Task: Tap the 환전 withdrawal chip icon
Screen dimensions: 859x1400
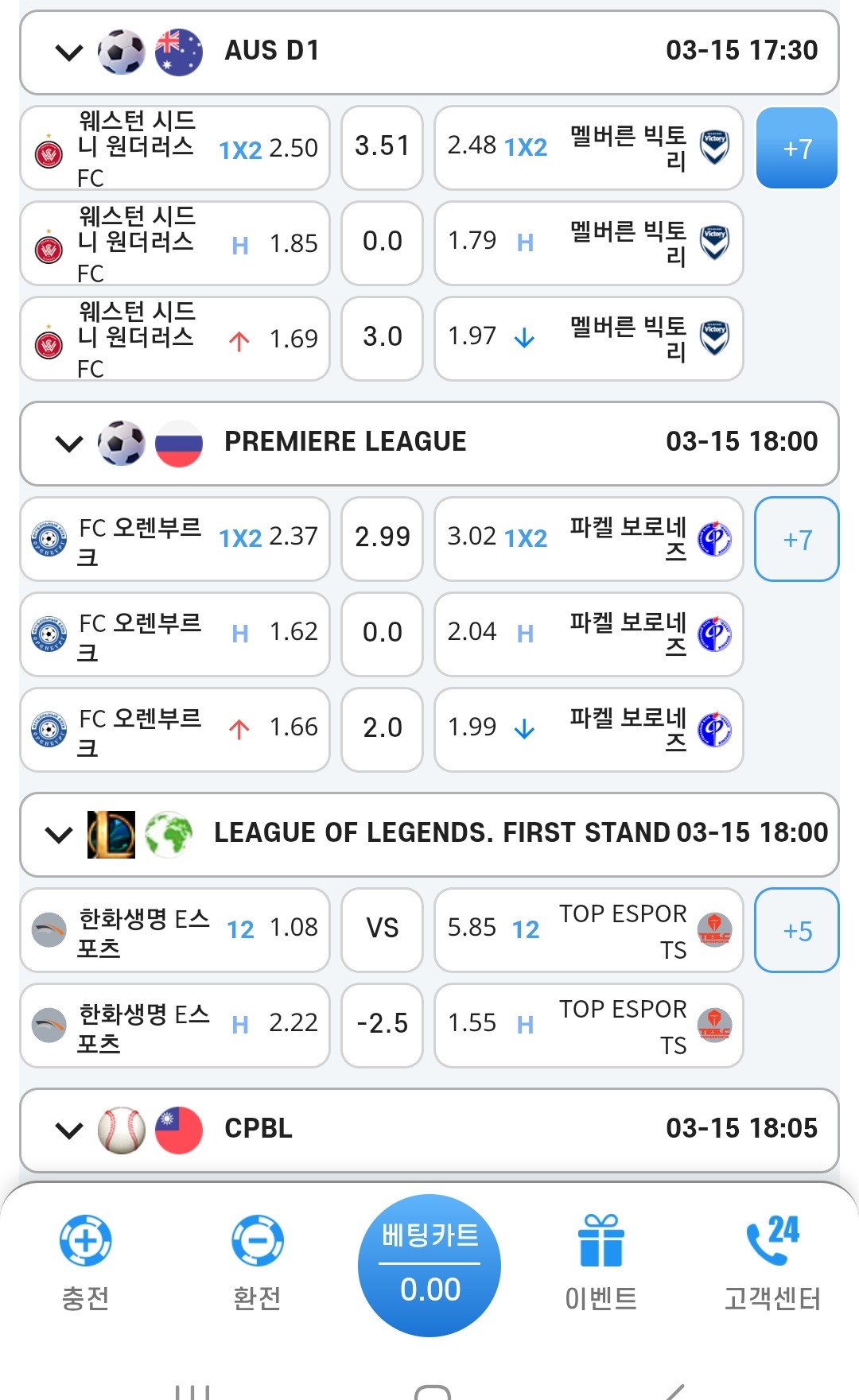Action: 257,1240
